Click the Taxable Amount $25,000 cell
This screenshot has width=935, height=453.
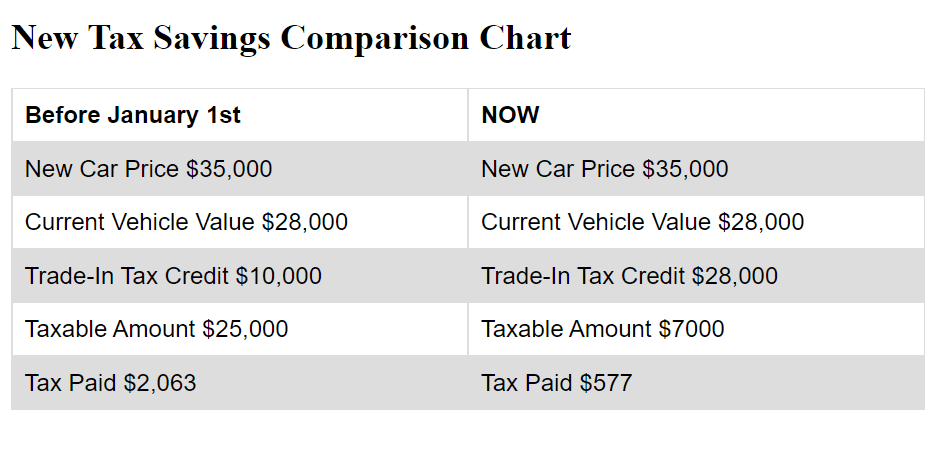pyautogui.click(x=240, y=328)
